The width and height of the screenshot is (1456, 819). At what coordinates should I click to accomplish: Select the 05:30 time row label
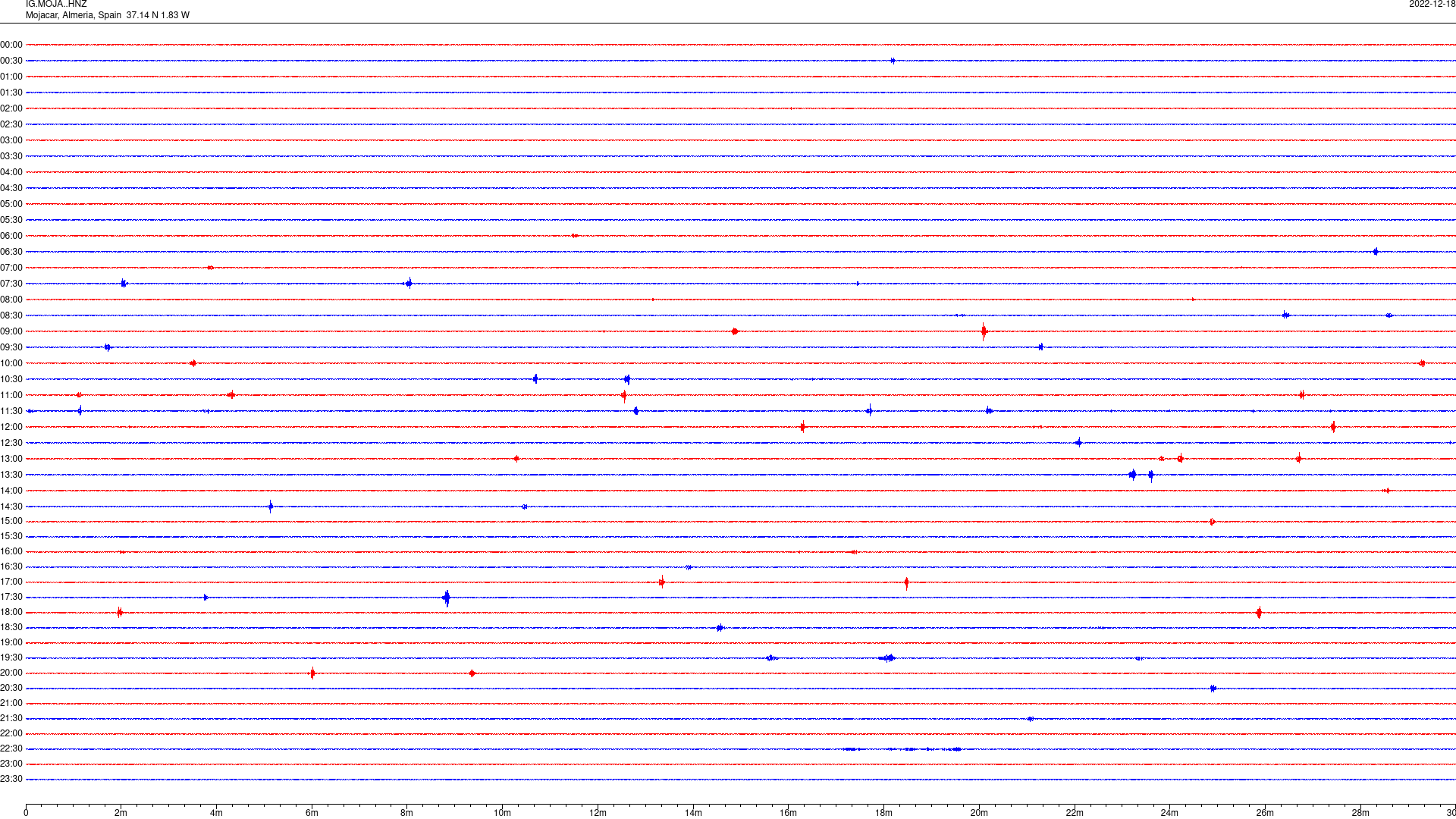(11, 220)
